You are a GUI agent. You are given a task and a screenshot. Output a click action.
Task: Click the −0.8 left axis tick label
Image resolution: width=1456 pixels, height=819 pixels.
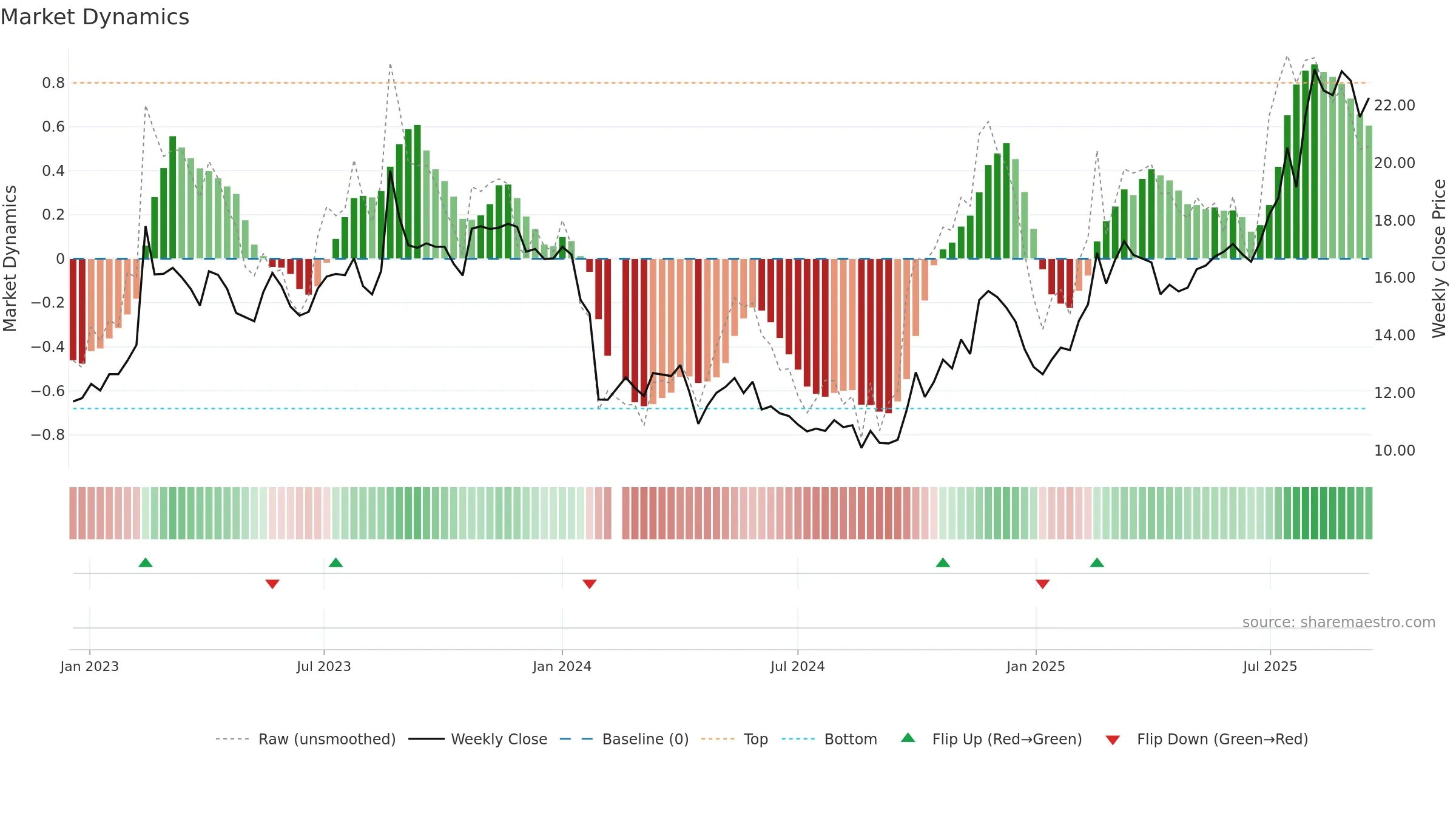click(x=48, y=435)
